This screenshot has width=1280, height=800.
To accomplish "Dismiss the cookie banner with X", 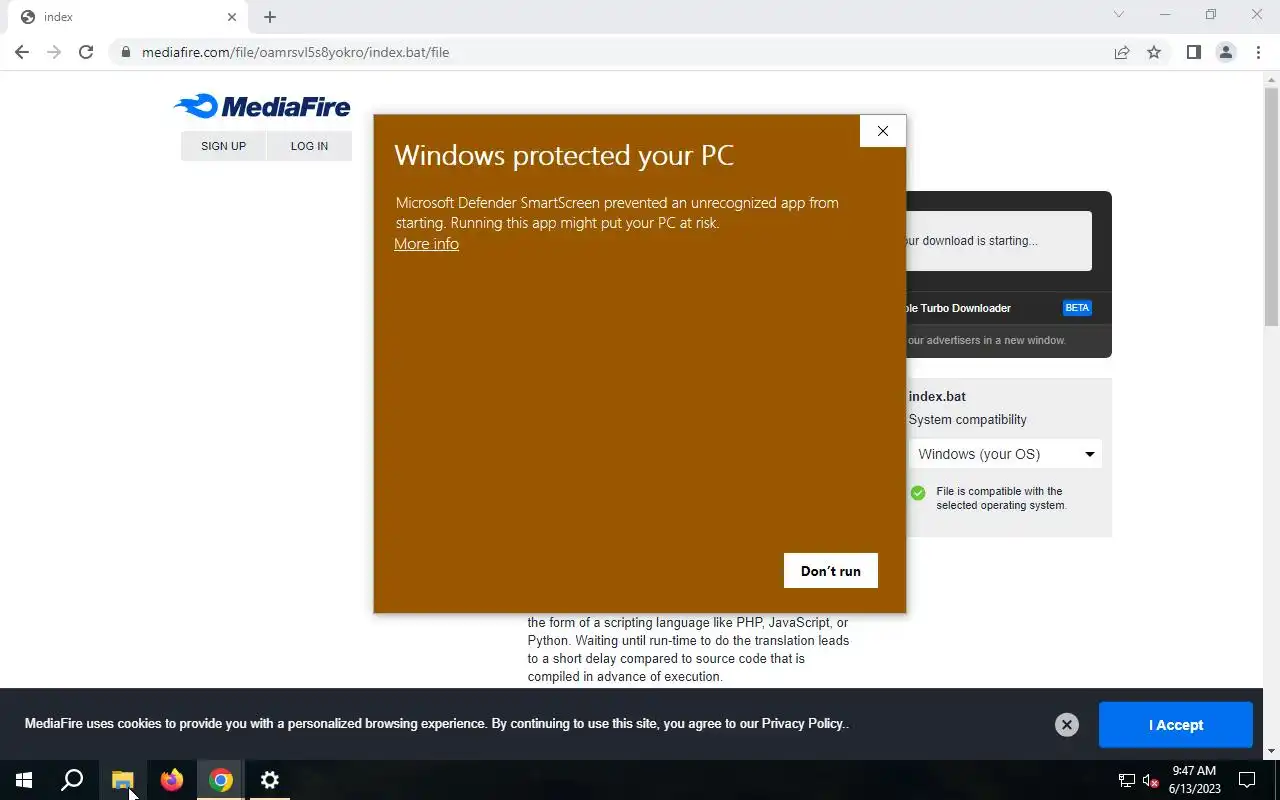I will coord(1067,725).
